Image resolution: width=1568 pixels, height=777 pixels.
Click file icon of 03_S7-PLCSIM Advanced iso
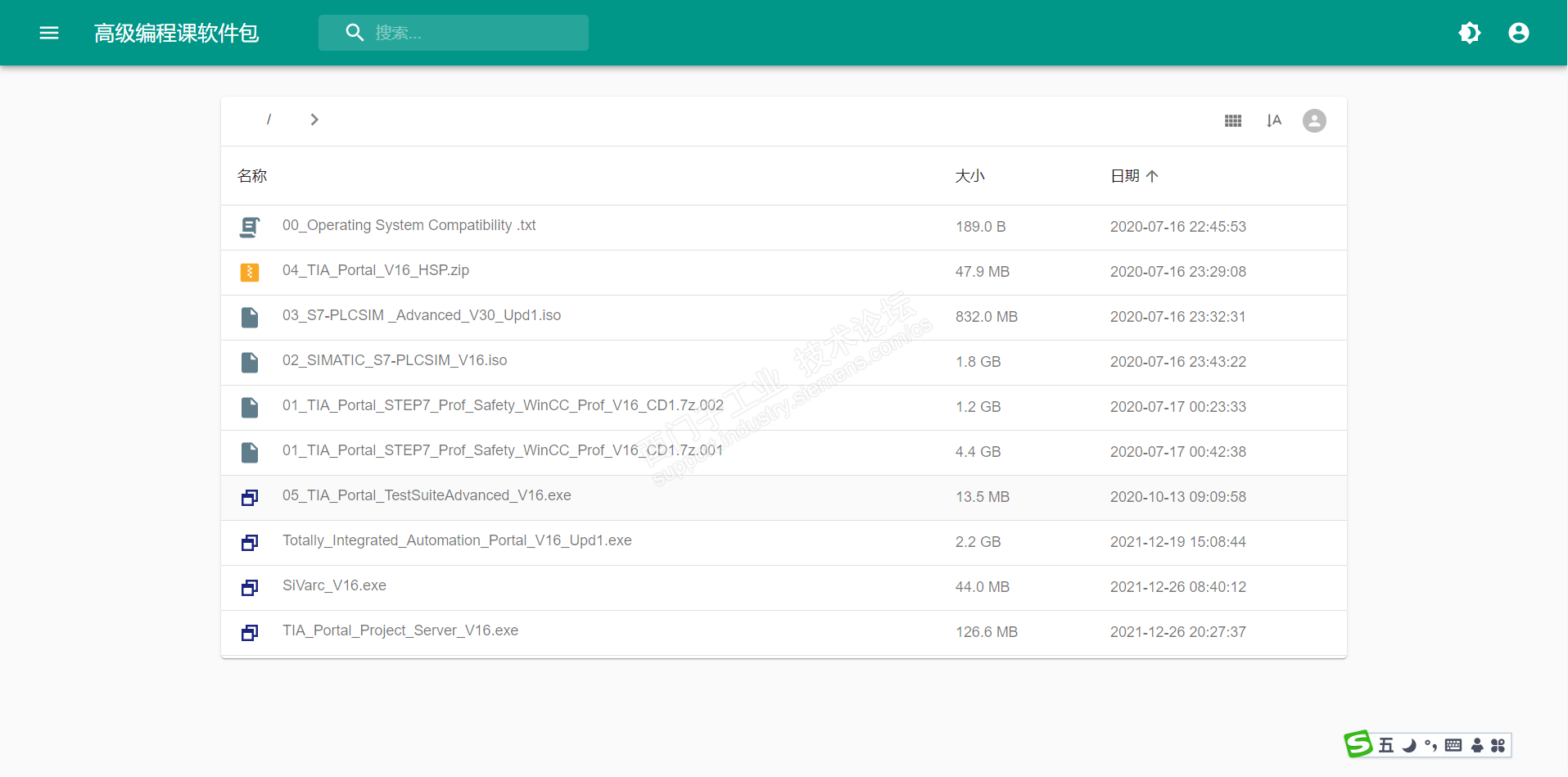(x=250, y=317)
